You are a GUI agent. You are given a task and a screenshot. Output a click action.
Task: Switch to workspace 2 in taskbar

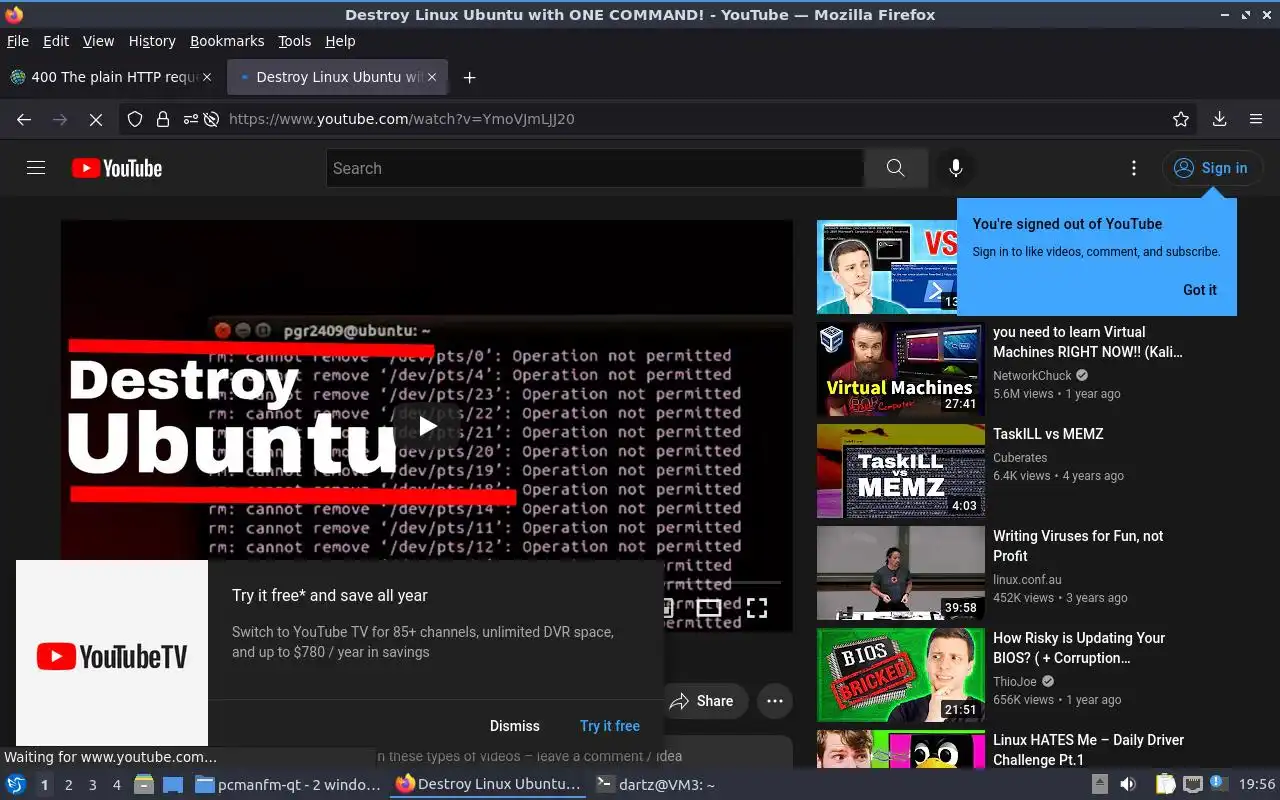(x=69, y=785)
